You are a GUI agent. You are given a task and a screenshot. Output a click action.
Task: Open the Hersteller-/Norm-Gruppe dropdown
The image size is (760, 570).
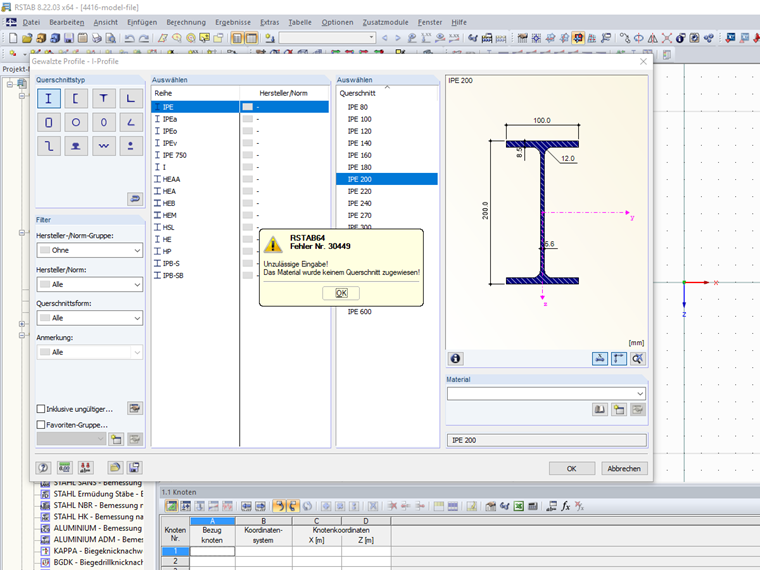tap(90, 251)
